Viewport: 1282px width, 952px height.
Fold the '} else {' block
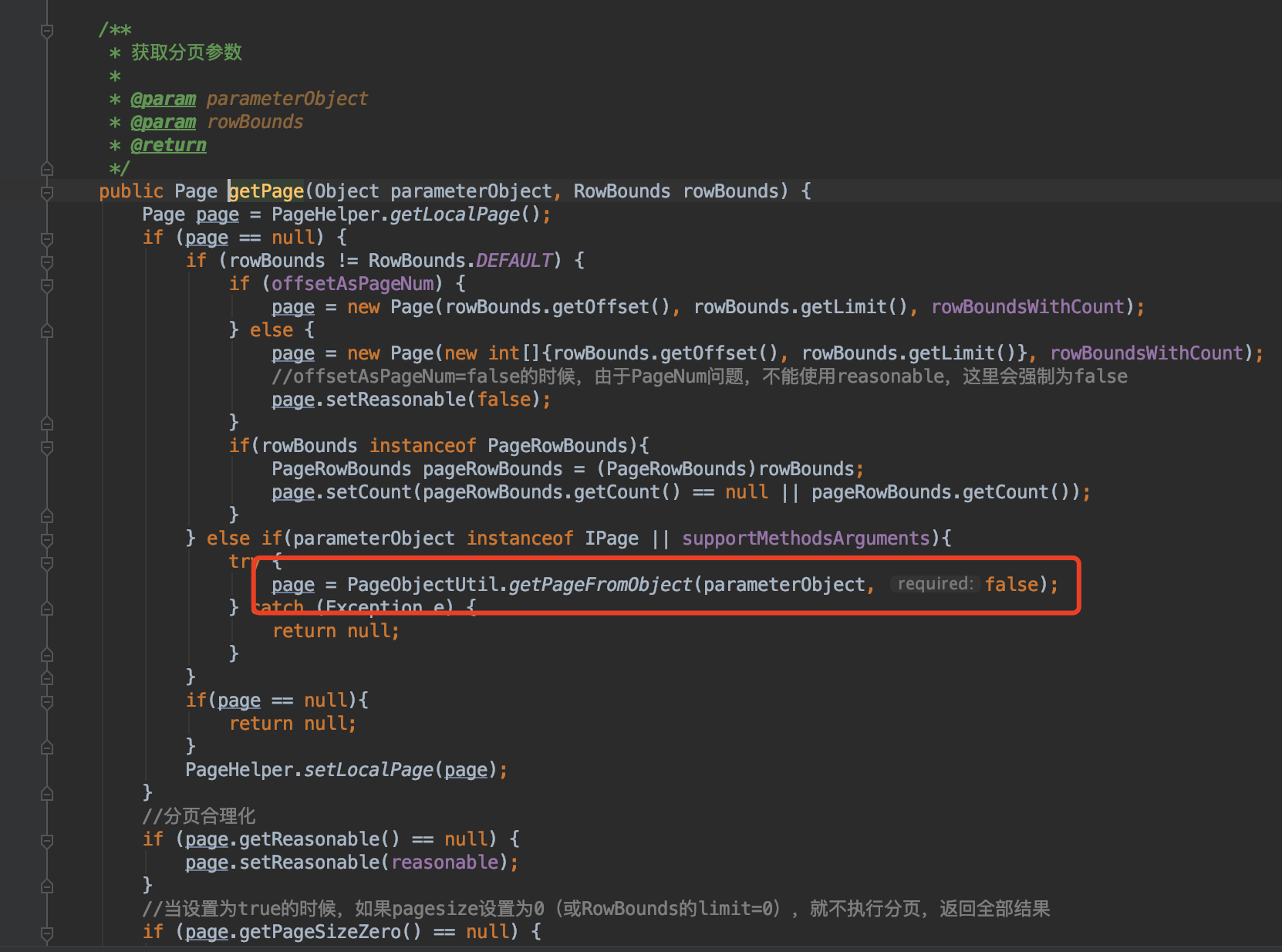(47, 331)
